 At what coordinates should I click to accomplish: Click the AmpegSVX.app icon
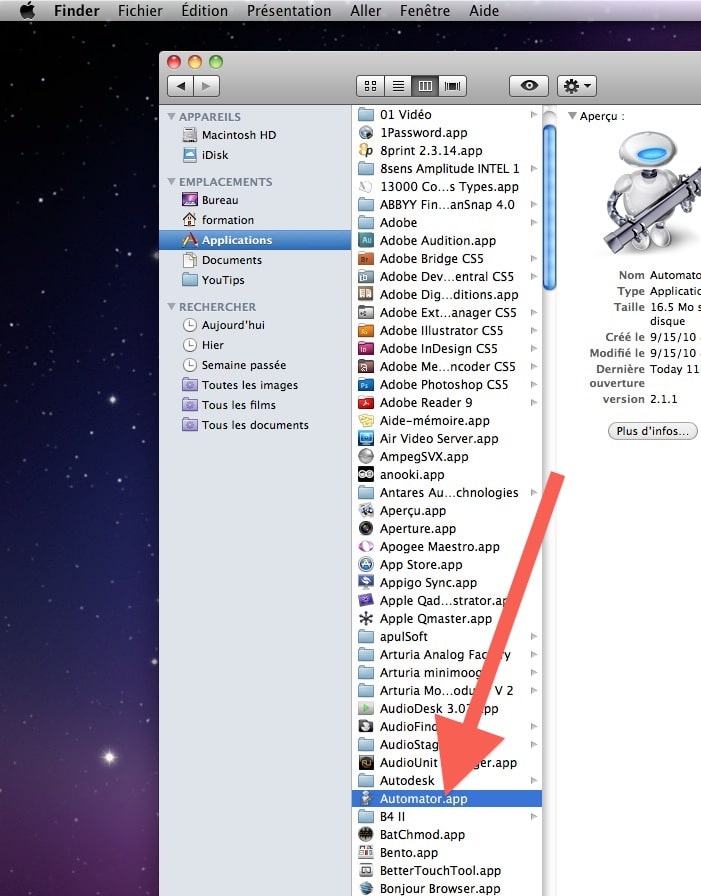pos(366,457)
